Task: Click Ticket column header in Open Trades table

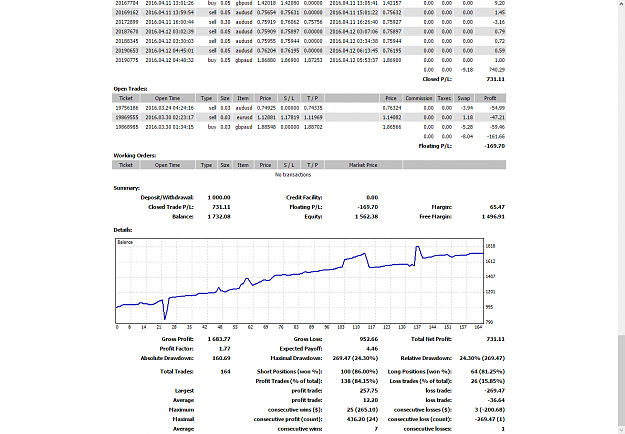Action: pyautogui.click(x=126, y=98)
